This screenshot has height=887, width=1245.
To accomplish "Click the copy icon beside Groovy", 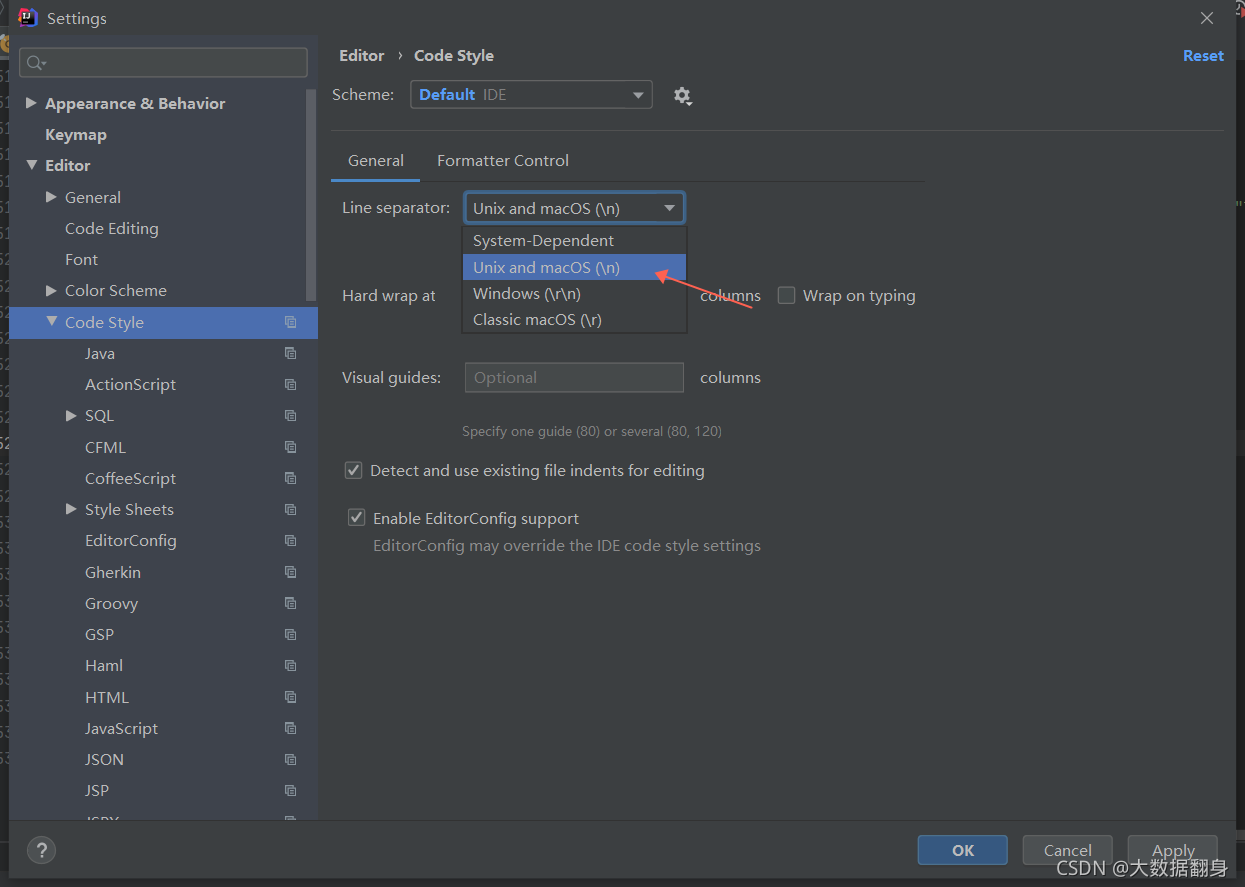I will [291, 603].
